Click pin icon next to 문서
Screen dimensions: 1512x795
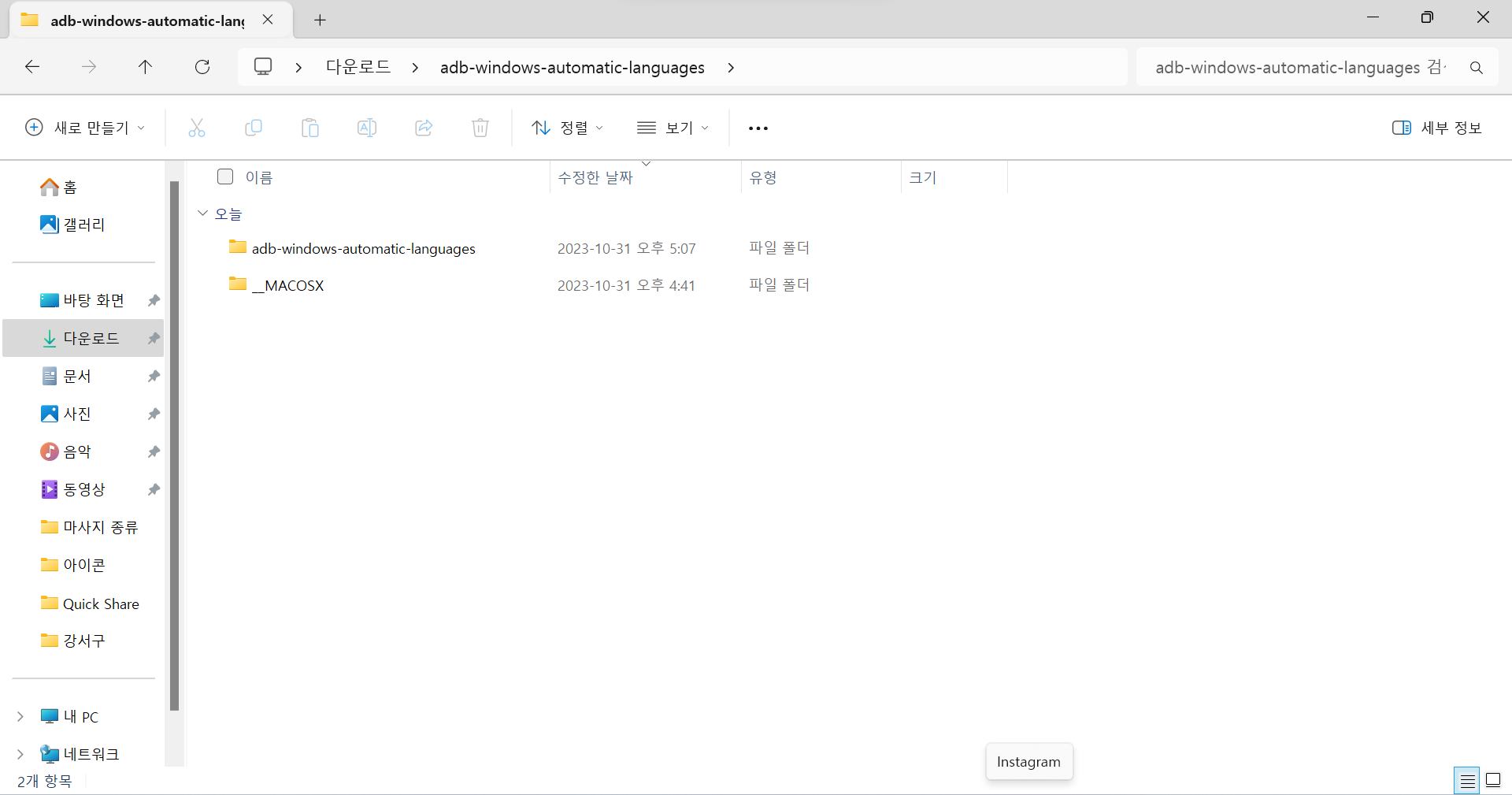click(154, 376)
